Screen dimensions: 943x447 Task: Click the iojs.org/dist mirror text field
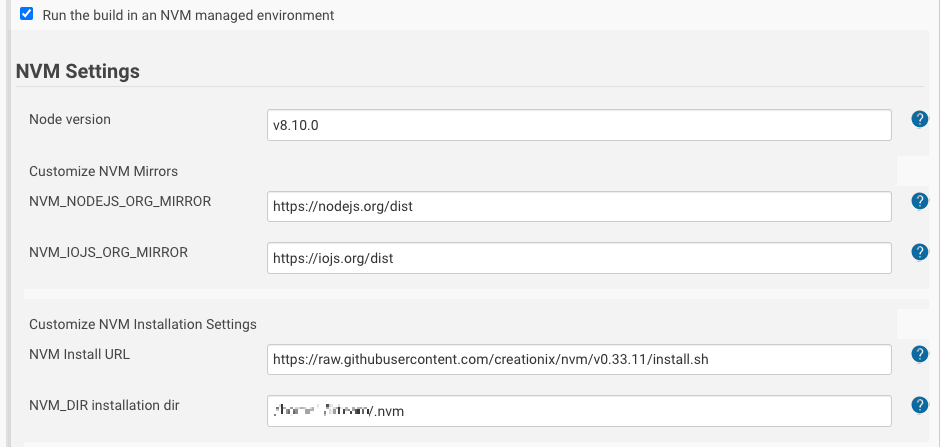click(x=578, y=258)
